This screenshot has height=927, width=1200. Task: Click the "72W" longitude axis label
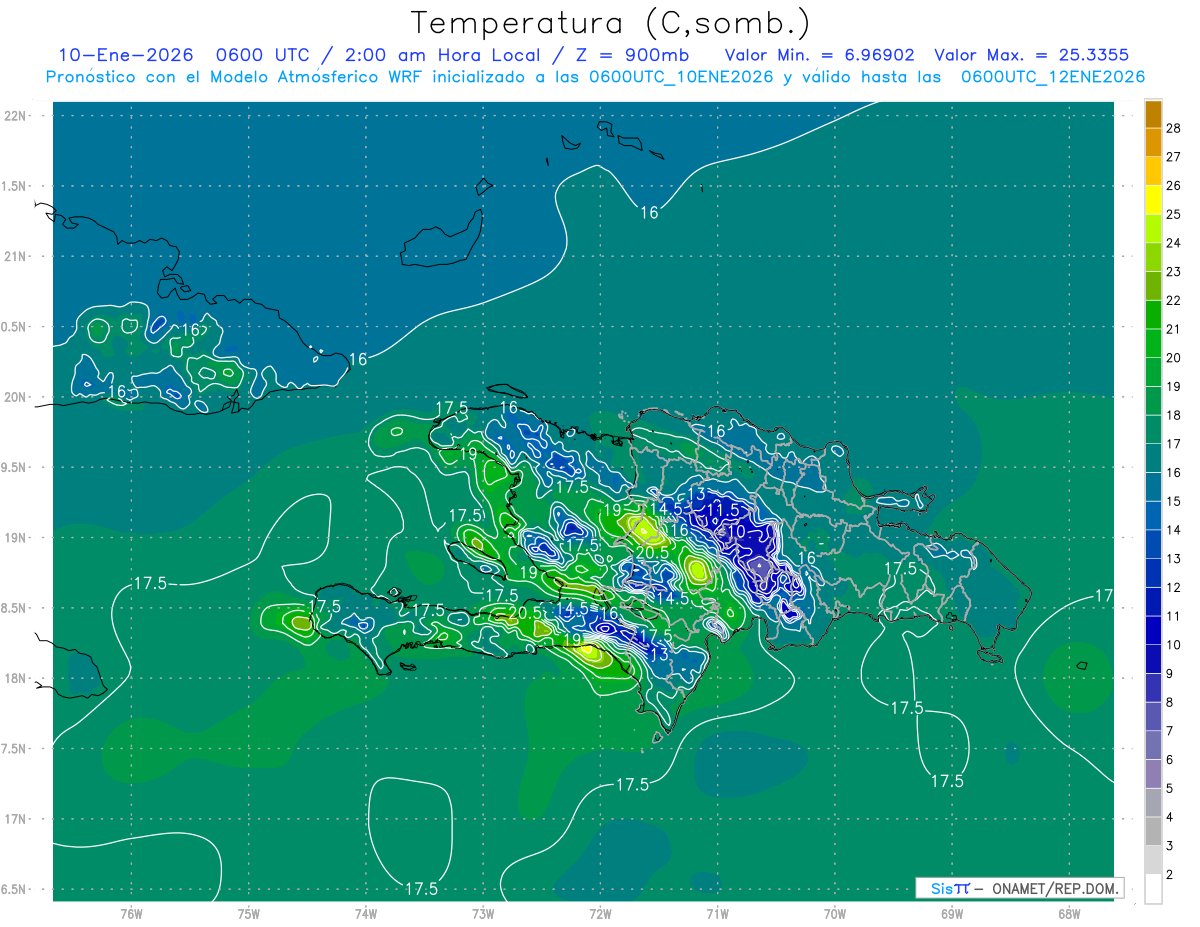pyautogui.click(x=600, y=913)
